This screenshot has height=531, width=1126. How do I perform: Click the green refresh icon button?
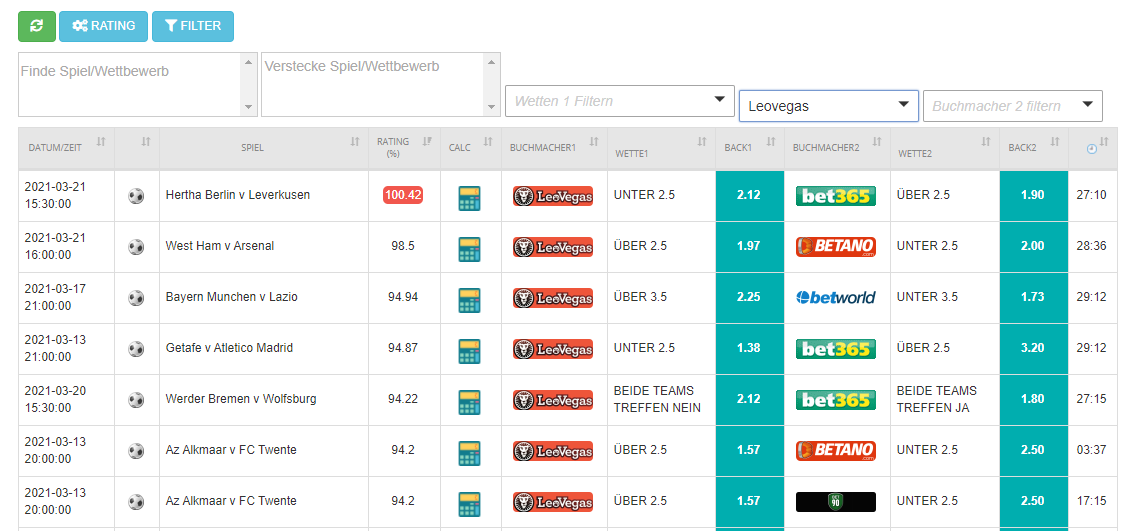(37, 26)
